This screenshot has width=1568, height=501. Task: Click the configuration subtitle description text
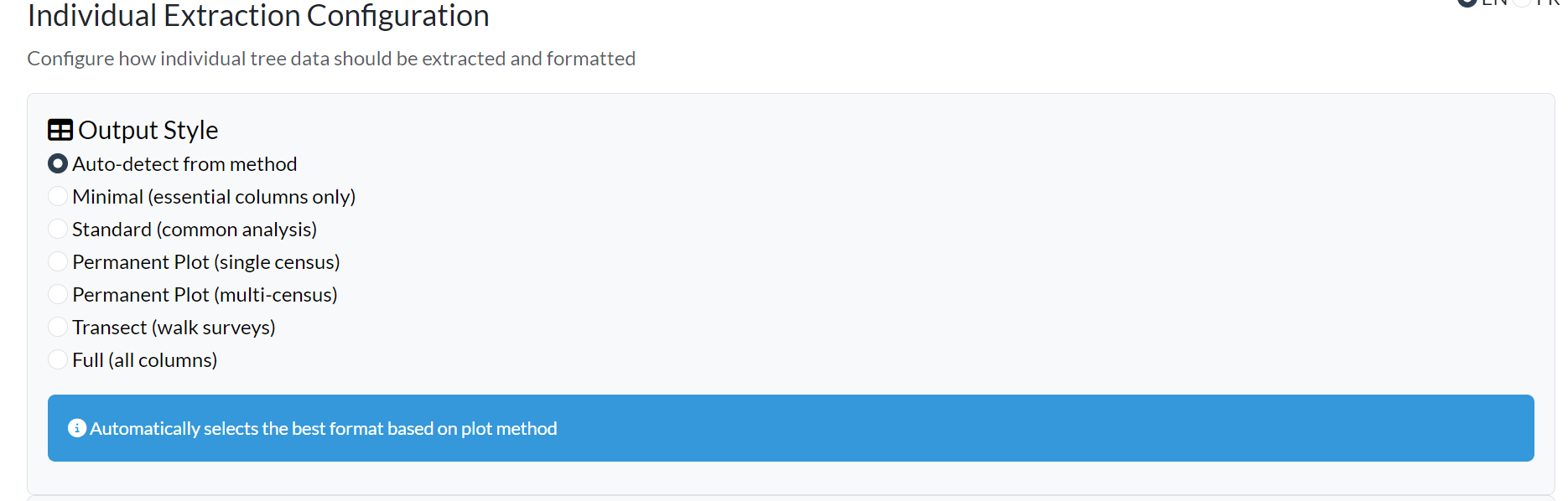pos(331,58)
